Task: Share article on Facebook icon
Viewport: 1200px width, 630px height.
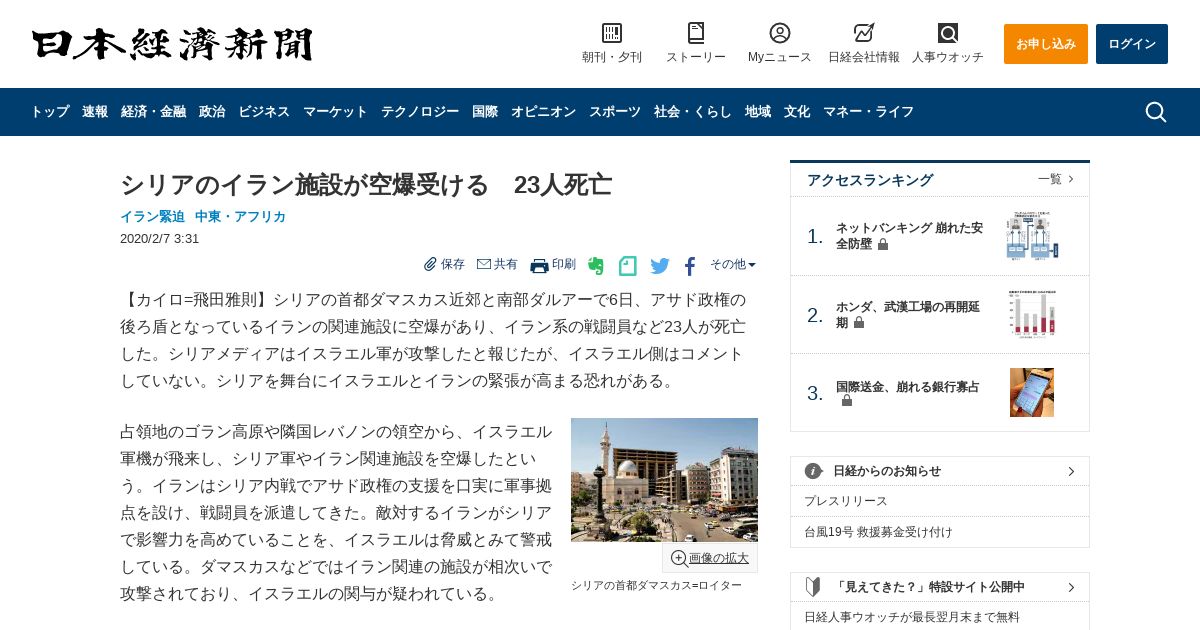Action: tap(690, 266)
